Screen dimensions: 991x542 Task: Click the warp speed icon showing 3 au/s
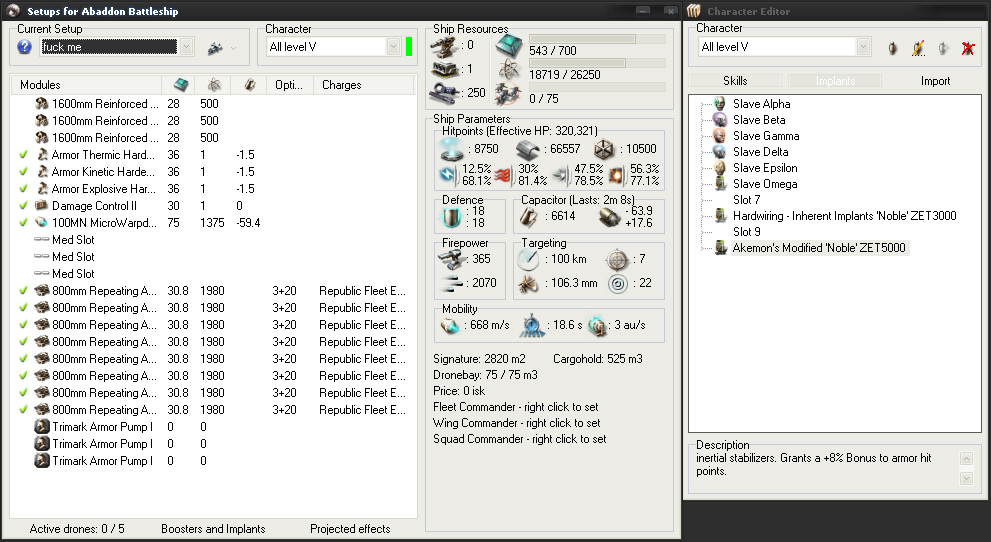(x=597, y=325)
